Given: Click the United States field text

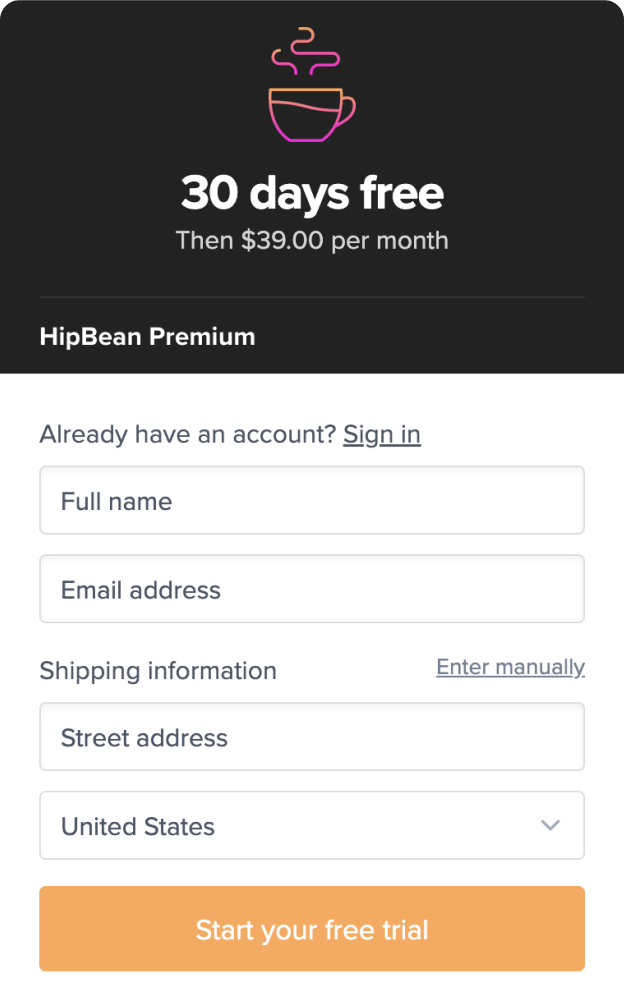Looking at the screenshot, I should click(x=138, y=826).
